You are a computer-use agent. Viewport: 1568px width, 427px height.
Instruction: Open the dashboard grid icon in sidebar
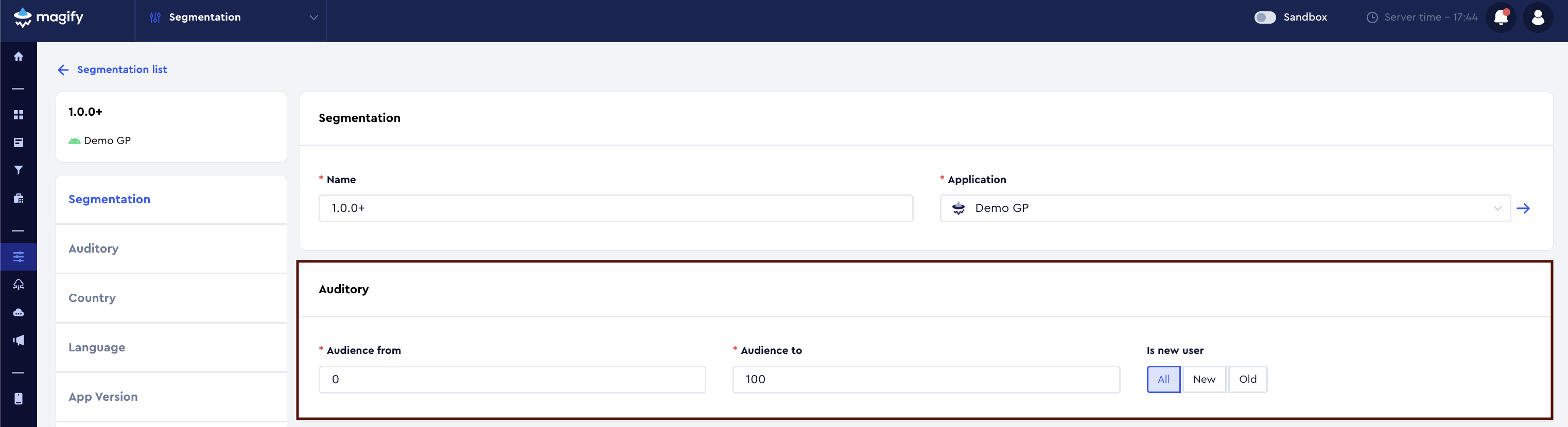click(x=18, y=115)
